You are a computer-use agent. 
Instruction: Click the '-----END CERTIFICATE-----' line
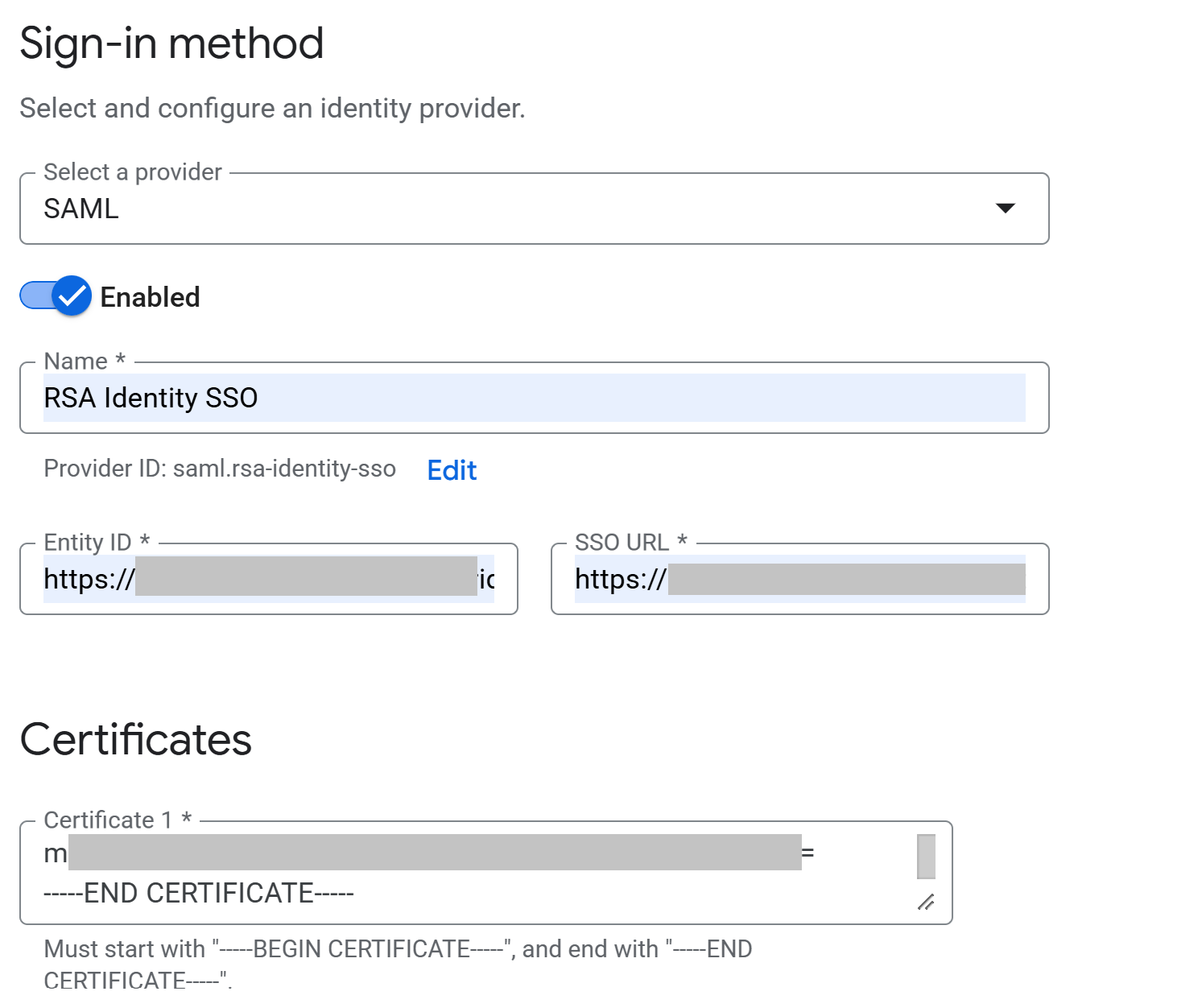(199, 893)
